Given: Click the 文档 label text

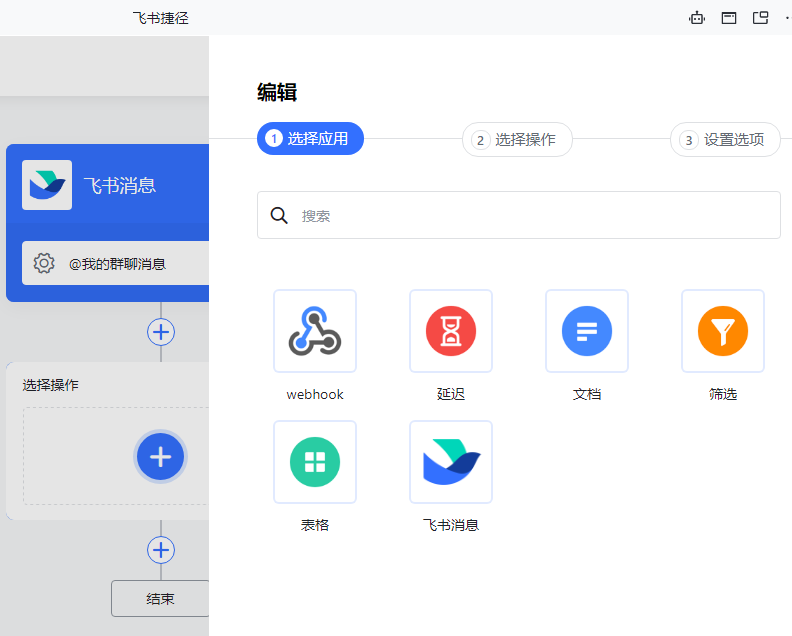Looking at the screenshot, I should coord(586,394).
